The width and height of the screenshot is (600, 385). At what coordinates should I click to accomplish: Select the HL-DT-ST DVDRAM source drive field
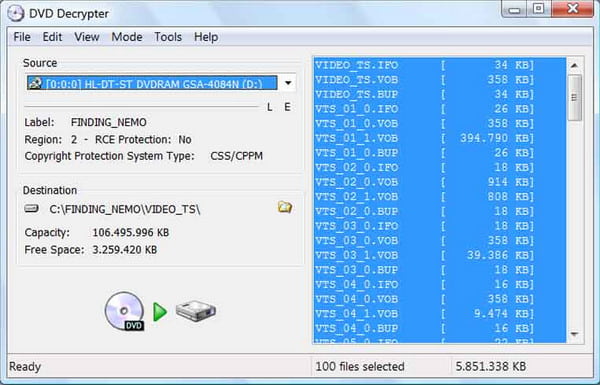[x=152, y=83]
